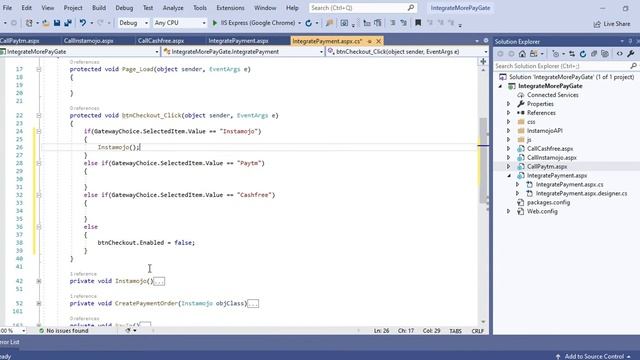Image resolution: width=640 pixels, height=360 pixels.
Task: Click View Code icon in Solution Explorer
Action: [x=620, y=54]
